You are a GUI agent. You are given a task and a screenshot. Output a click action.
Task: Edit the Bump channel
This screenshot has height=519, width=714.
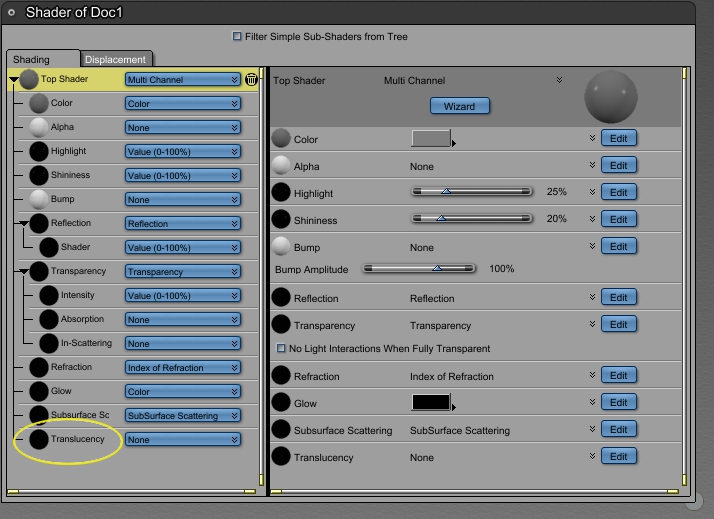618,246
